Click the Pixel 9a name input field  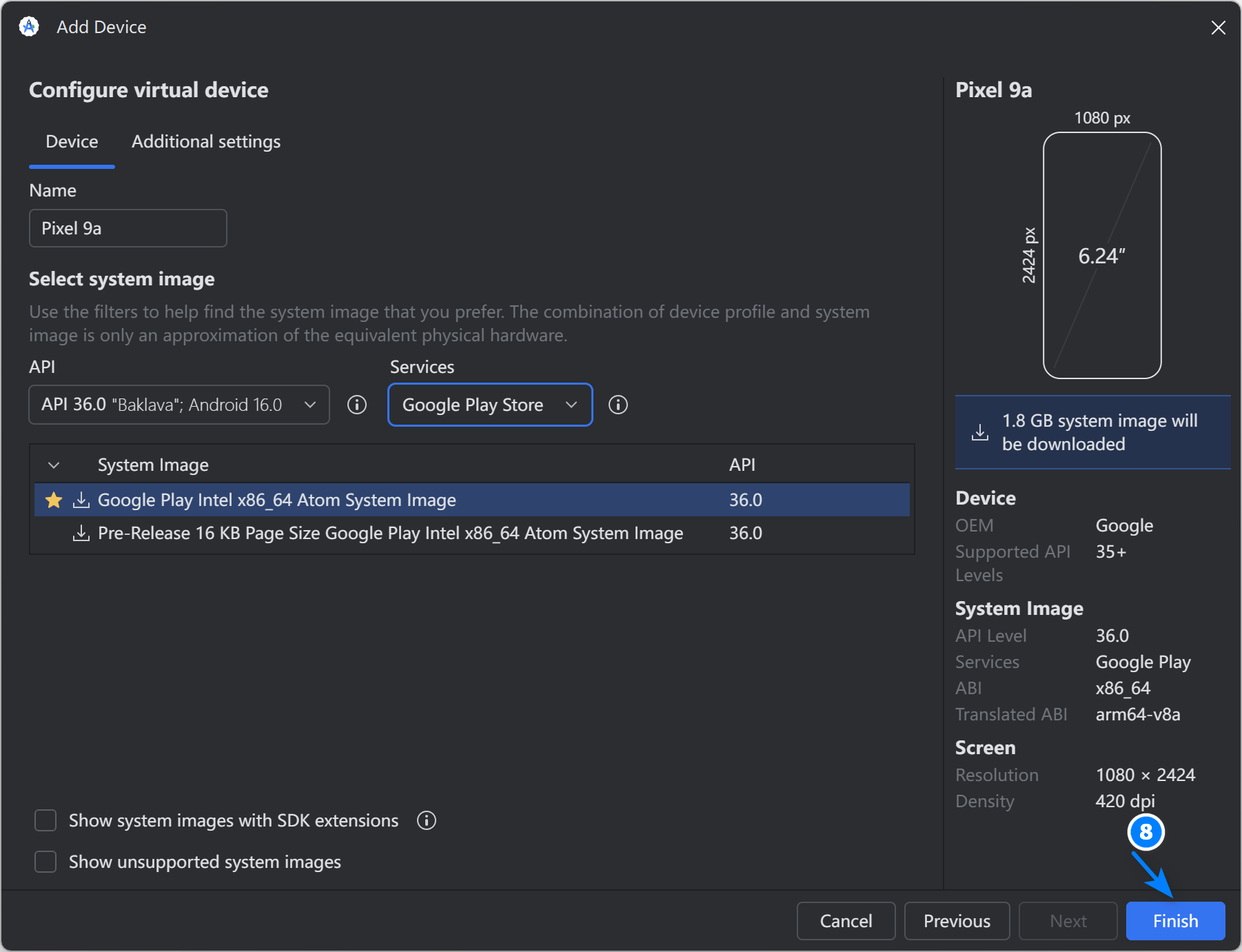click(x=128, y=228)
